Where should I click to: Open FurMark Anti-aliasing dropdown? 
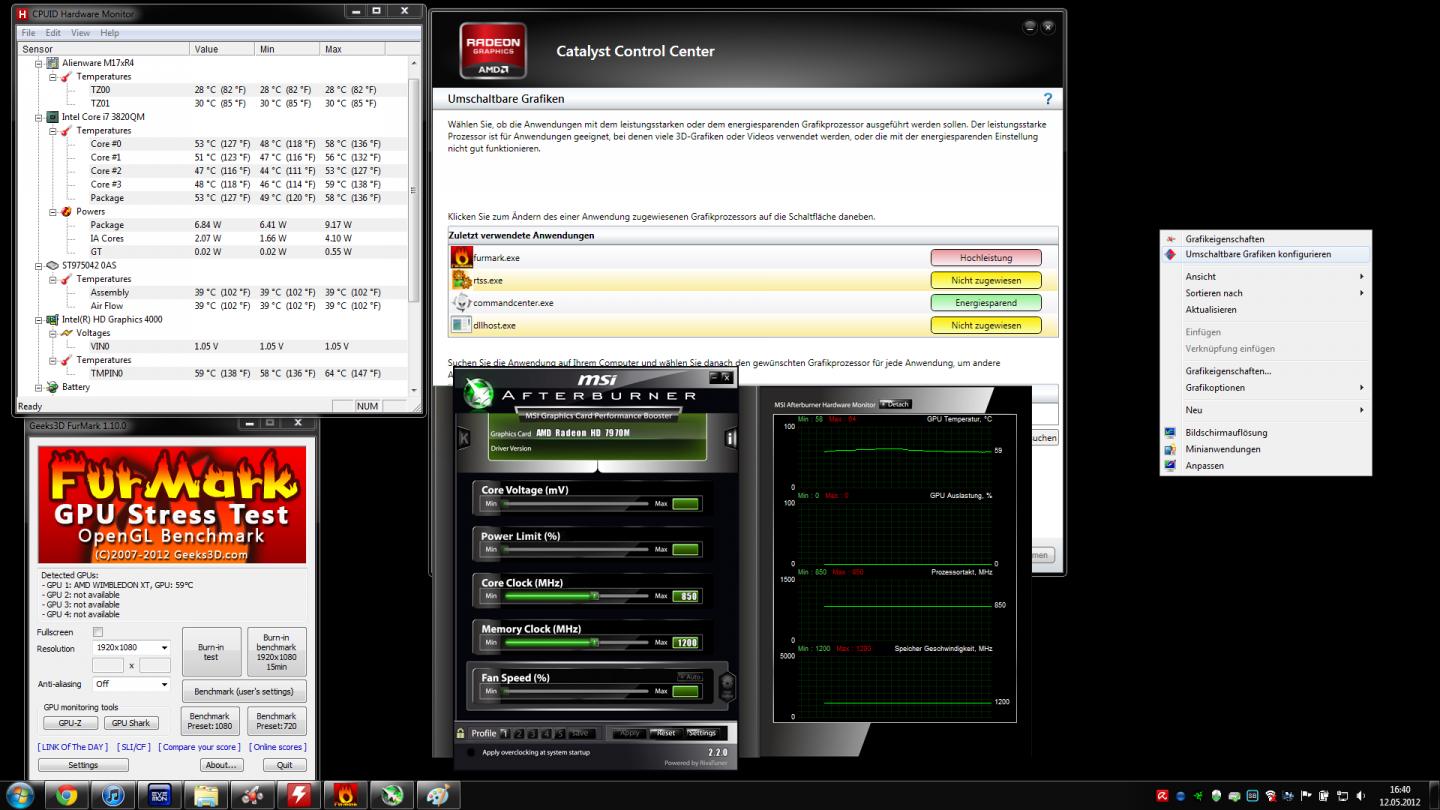click(131, 684)
